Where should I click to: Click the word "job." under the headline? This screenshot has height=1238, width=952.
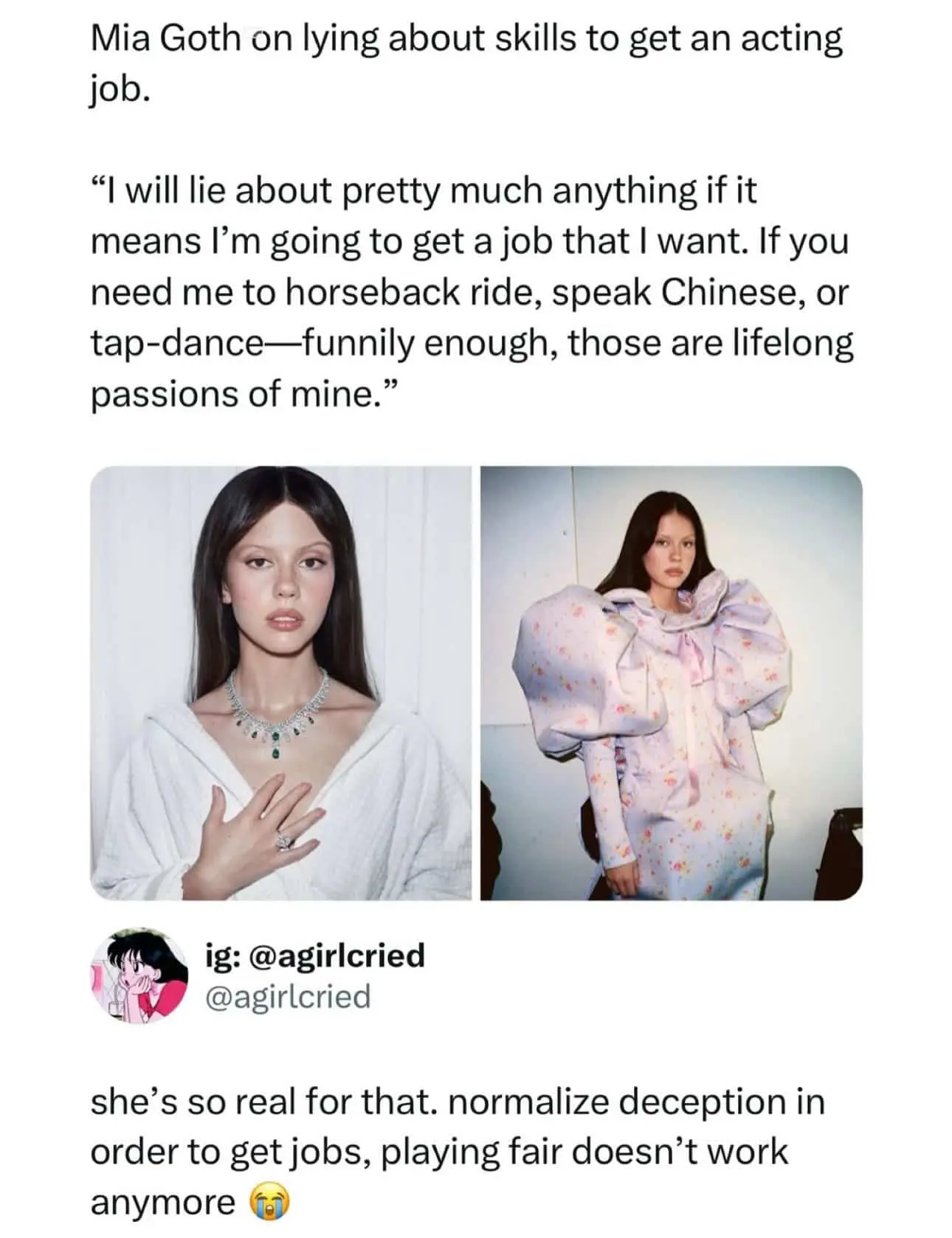pyautogui.click(x=120, y=90)
